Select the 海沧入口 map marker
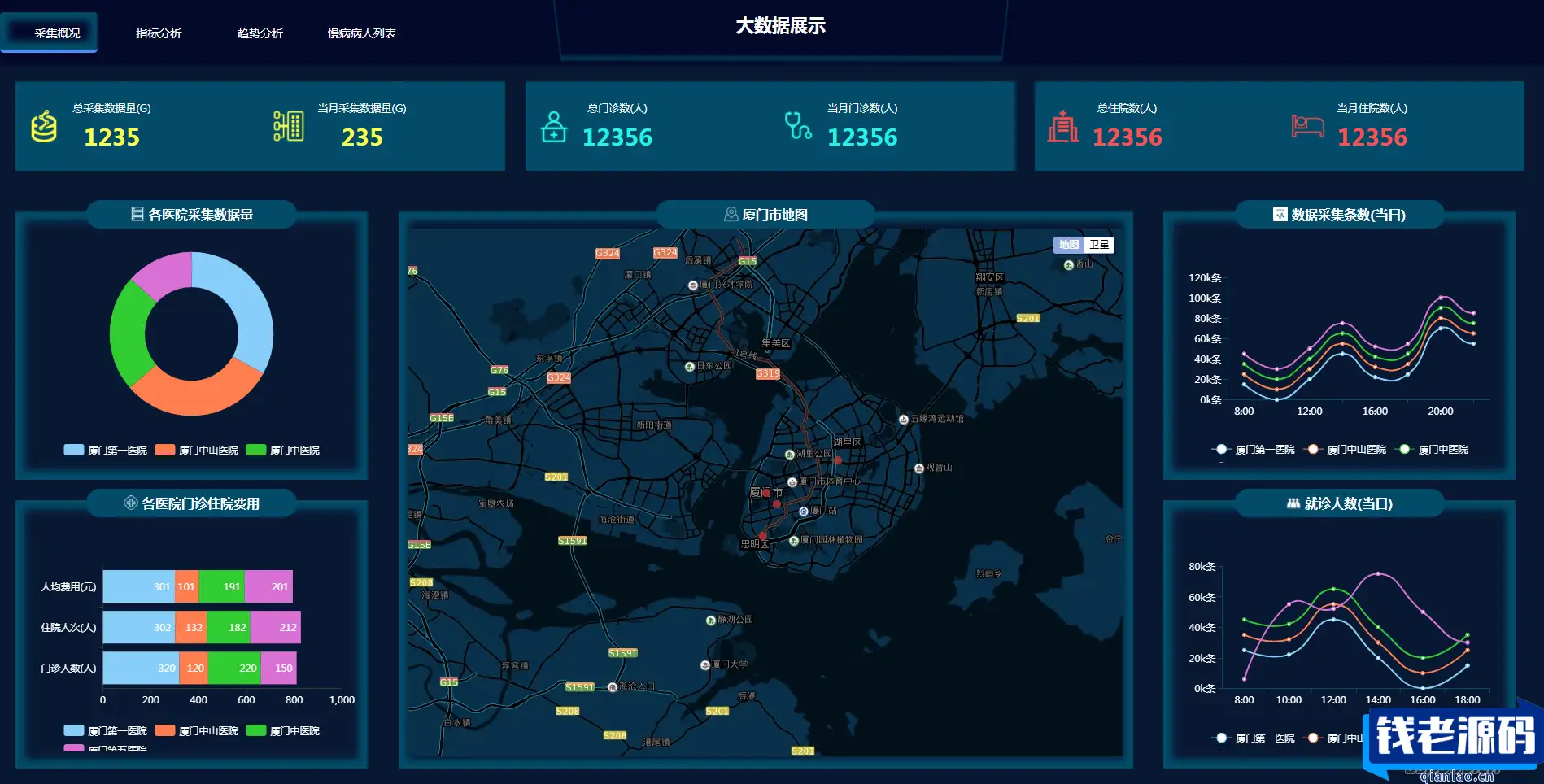 (x=613, y=687)
